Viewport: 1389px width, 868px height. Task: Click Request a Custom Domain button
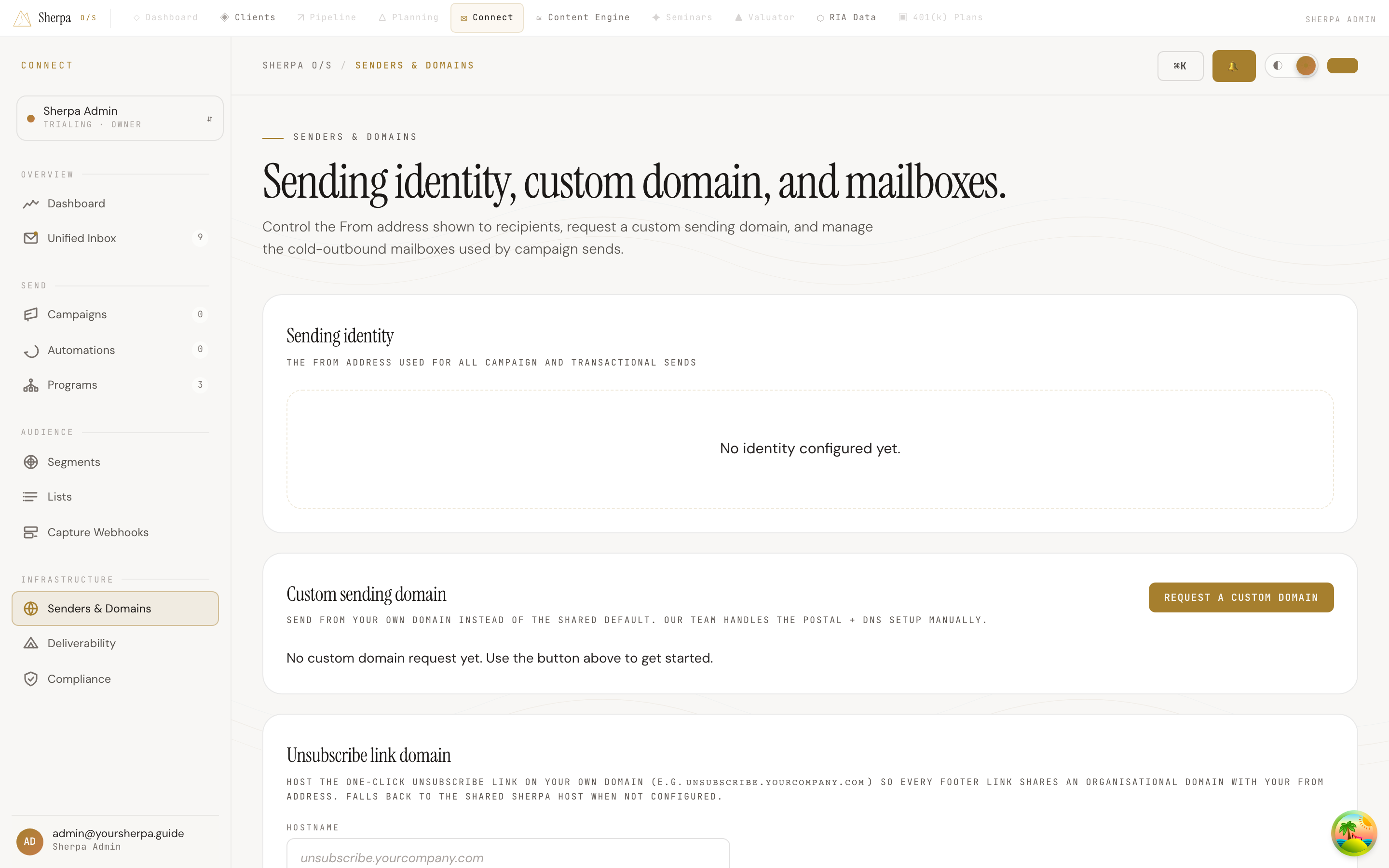1241,597
